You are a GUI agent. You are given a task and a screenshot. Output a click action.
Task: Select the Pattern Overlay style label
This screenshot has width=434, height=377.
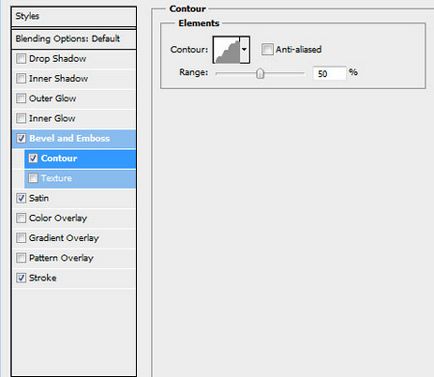coord(61,258)
